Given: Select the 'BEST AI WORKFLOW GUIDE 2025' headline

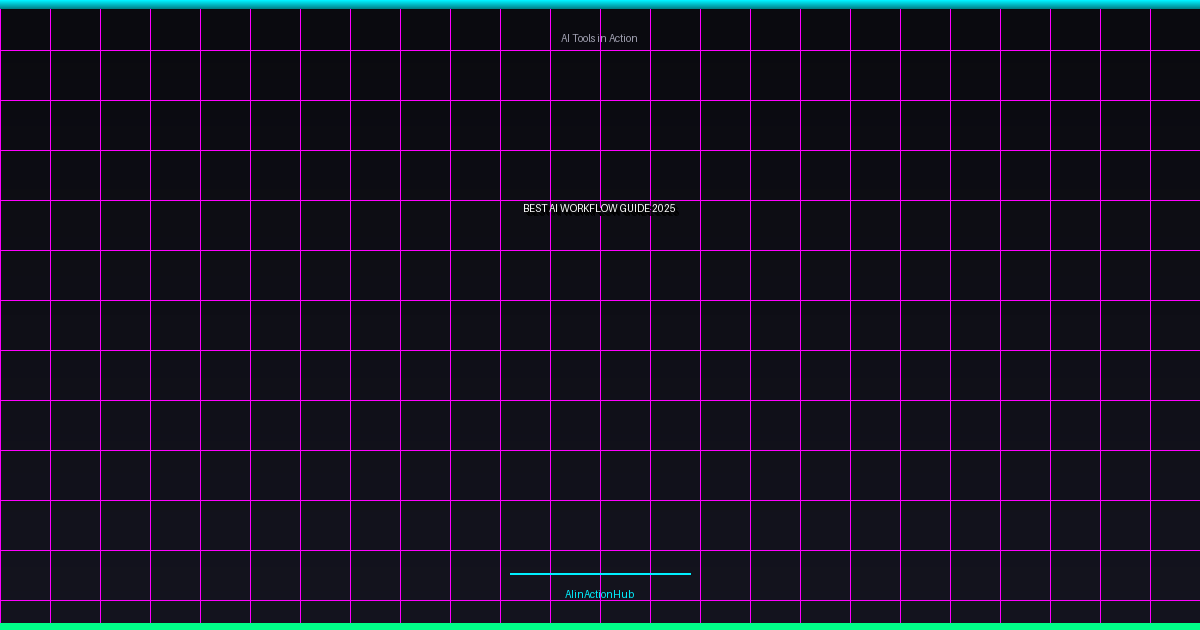Looking at the screenshot, I should [599, 208].
